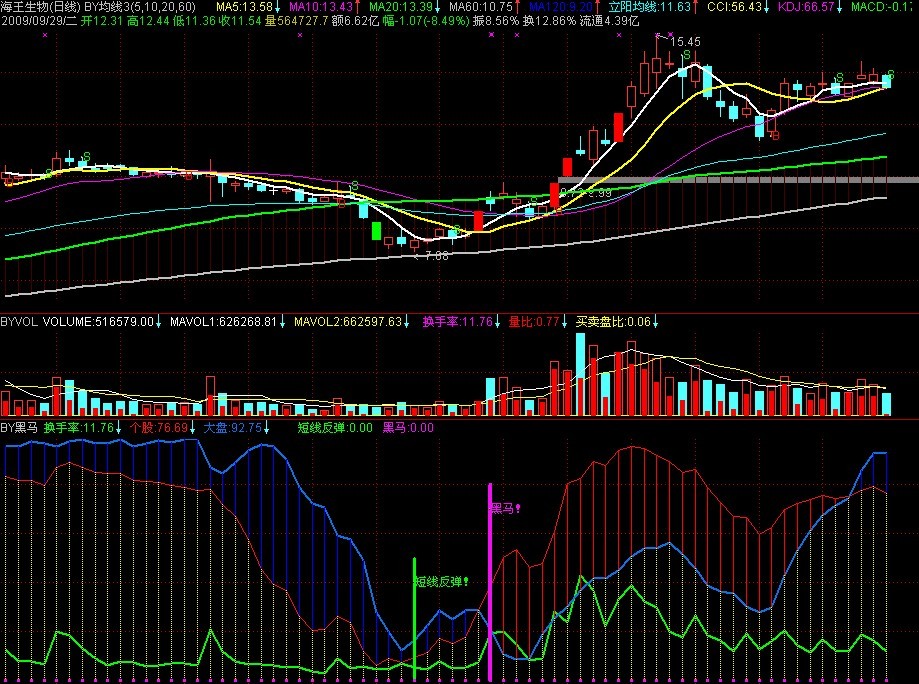The width and height of the screenshot is (919, 684).
Task: Select the green 短线反弹! signal marker
Action: (x=441, y=581)
